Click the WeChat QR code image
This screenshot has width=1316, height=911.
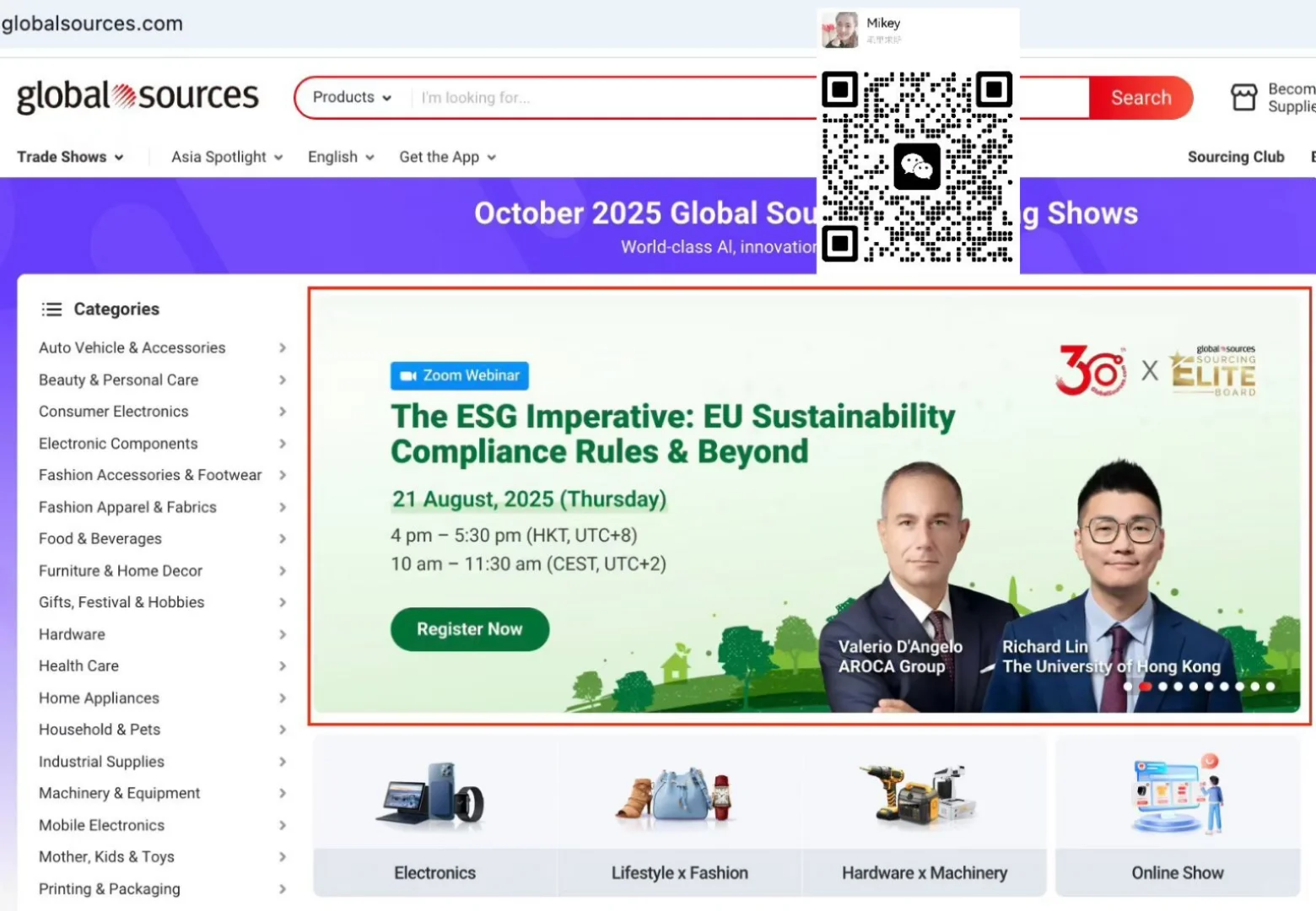(917, 166)
